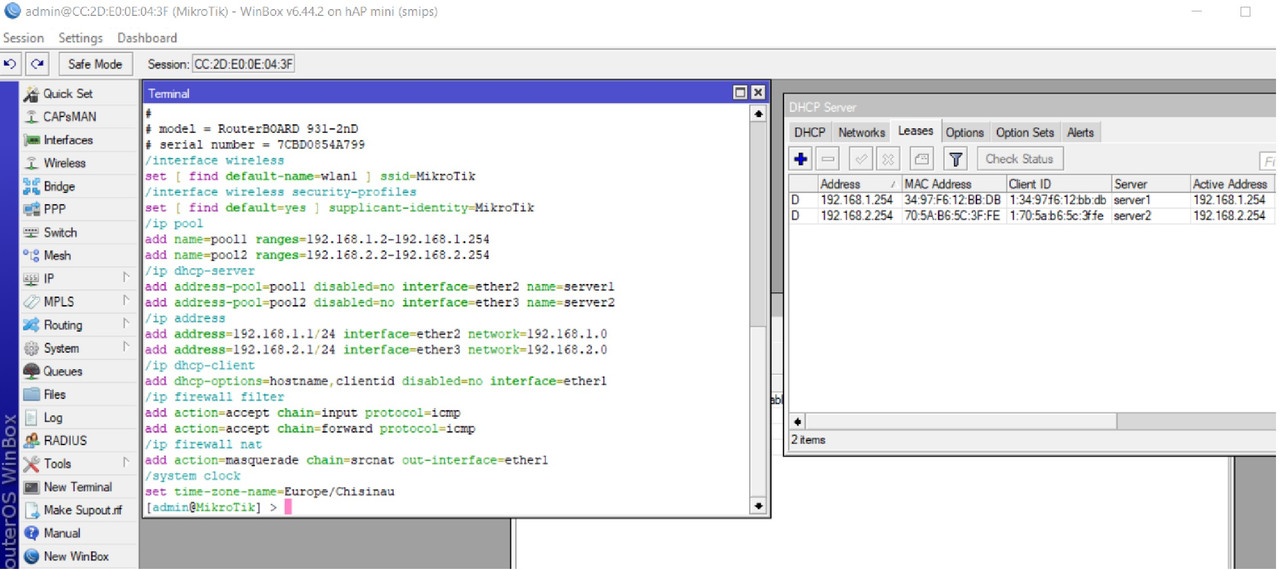Select lease row 192.168.1.254
Screen dimensions: 1280x570
tap(1032, 200)
